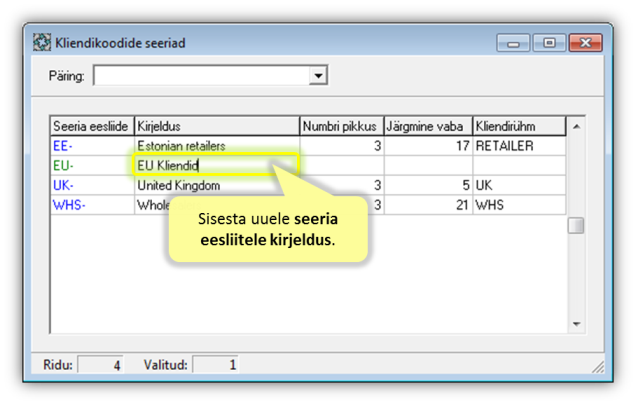Select the EU- series prefix cell

pyautogui.click(x=64, y=165)
